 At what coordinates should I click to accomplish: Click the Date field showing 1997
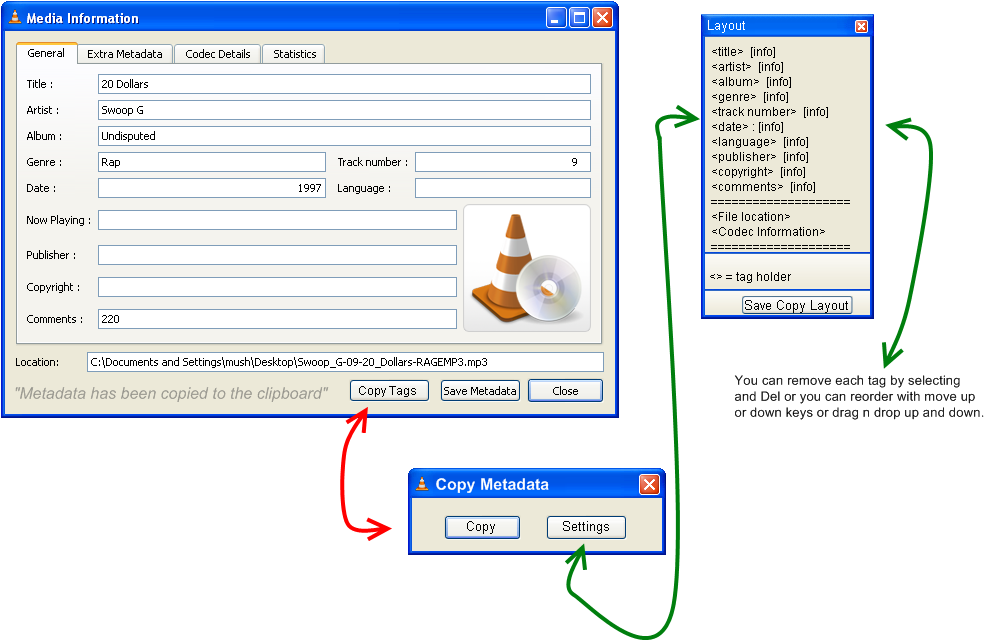pos(211,187)
